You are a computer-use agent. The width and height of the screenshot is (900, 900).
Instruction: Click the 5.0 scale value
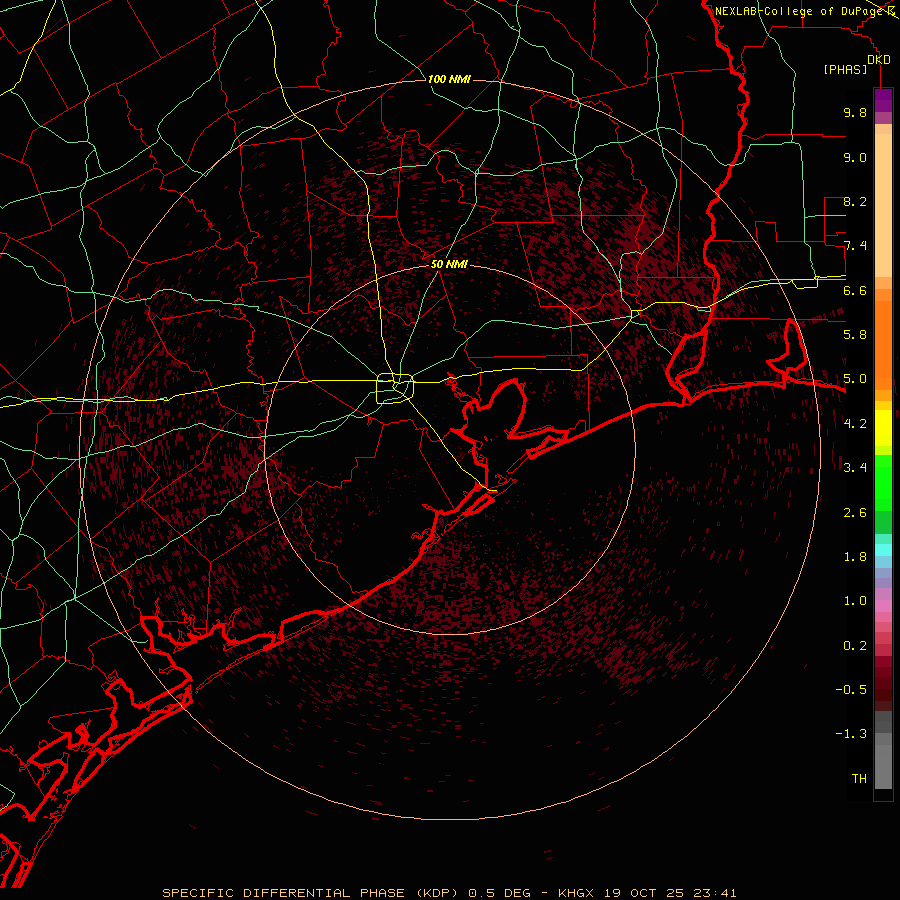coord(855,379)
